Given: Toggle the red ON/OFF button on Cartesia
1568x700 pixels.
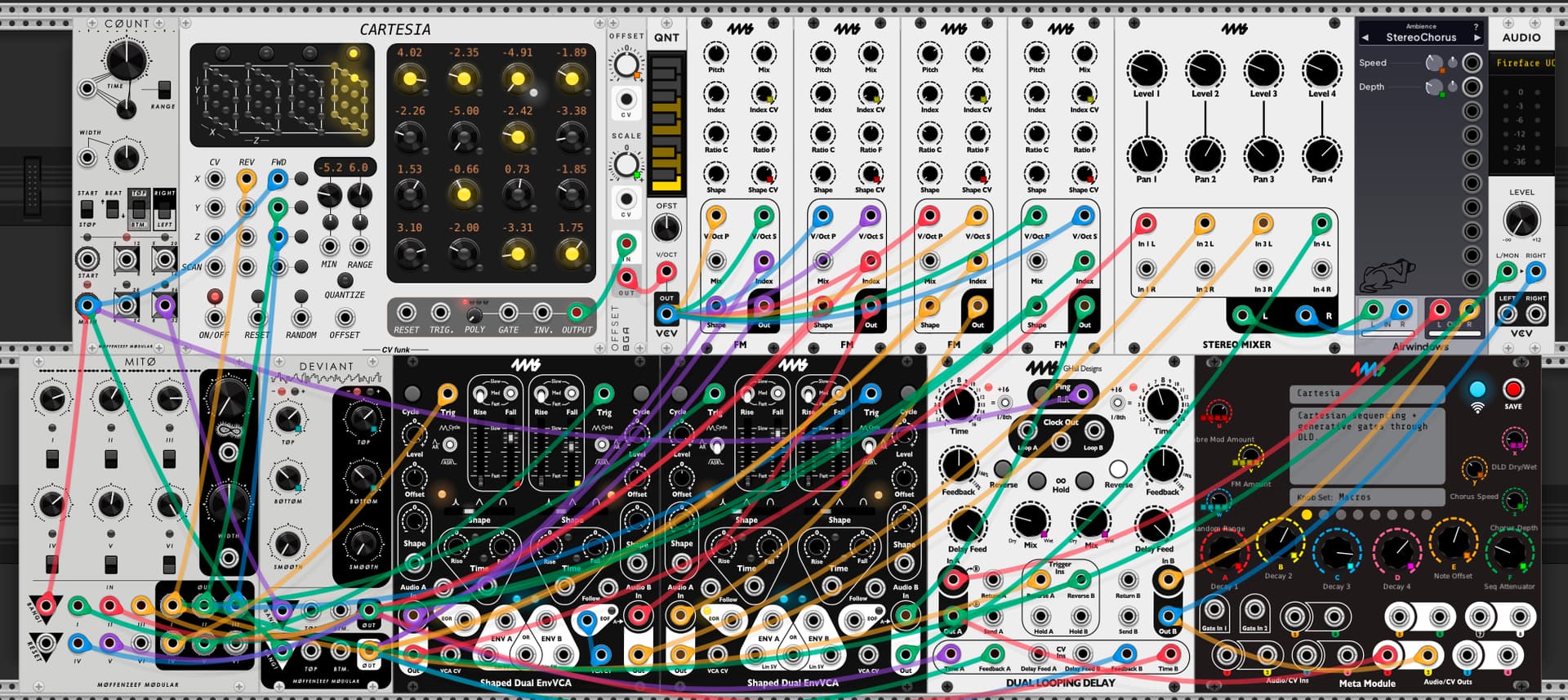Looking at the screenshot, I should click(x=215, y=296).
